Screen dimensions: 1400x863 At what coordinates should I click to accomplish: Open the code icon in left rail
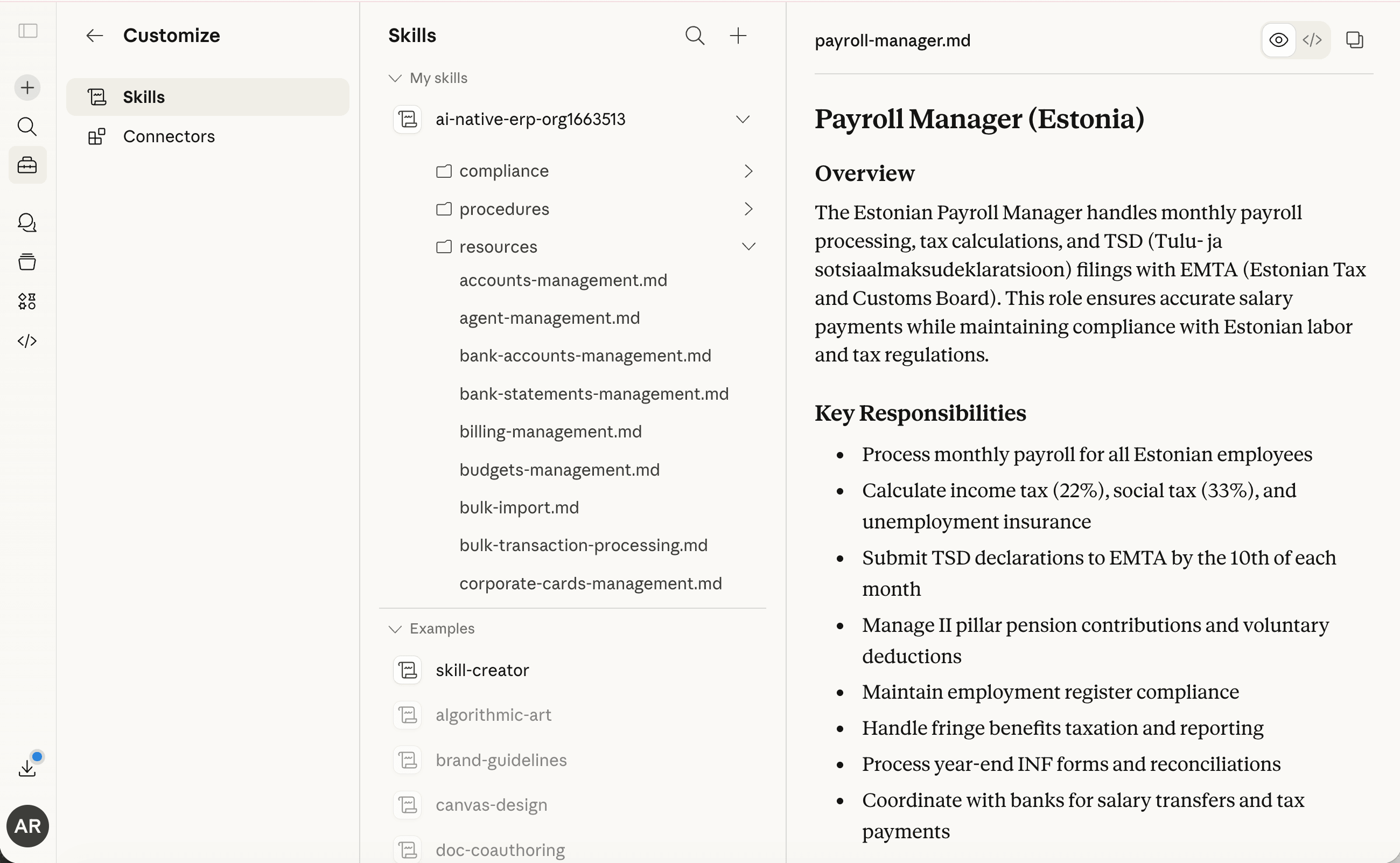pyautogui.click(x=27, y=341)
